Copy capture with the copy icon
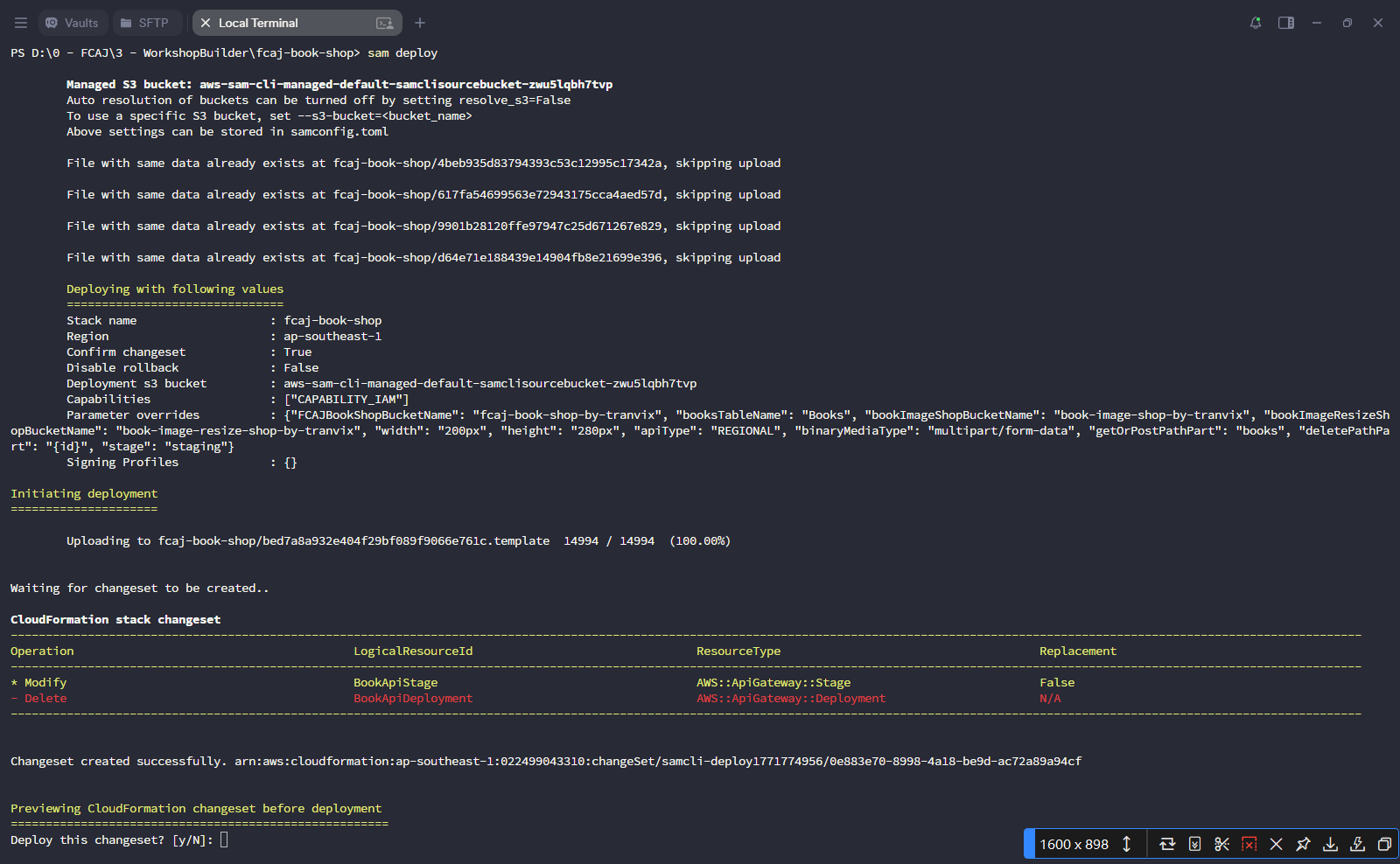 [1384, 844]
